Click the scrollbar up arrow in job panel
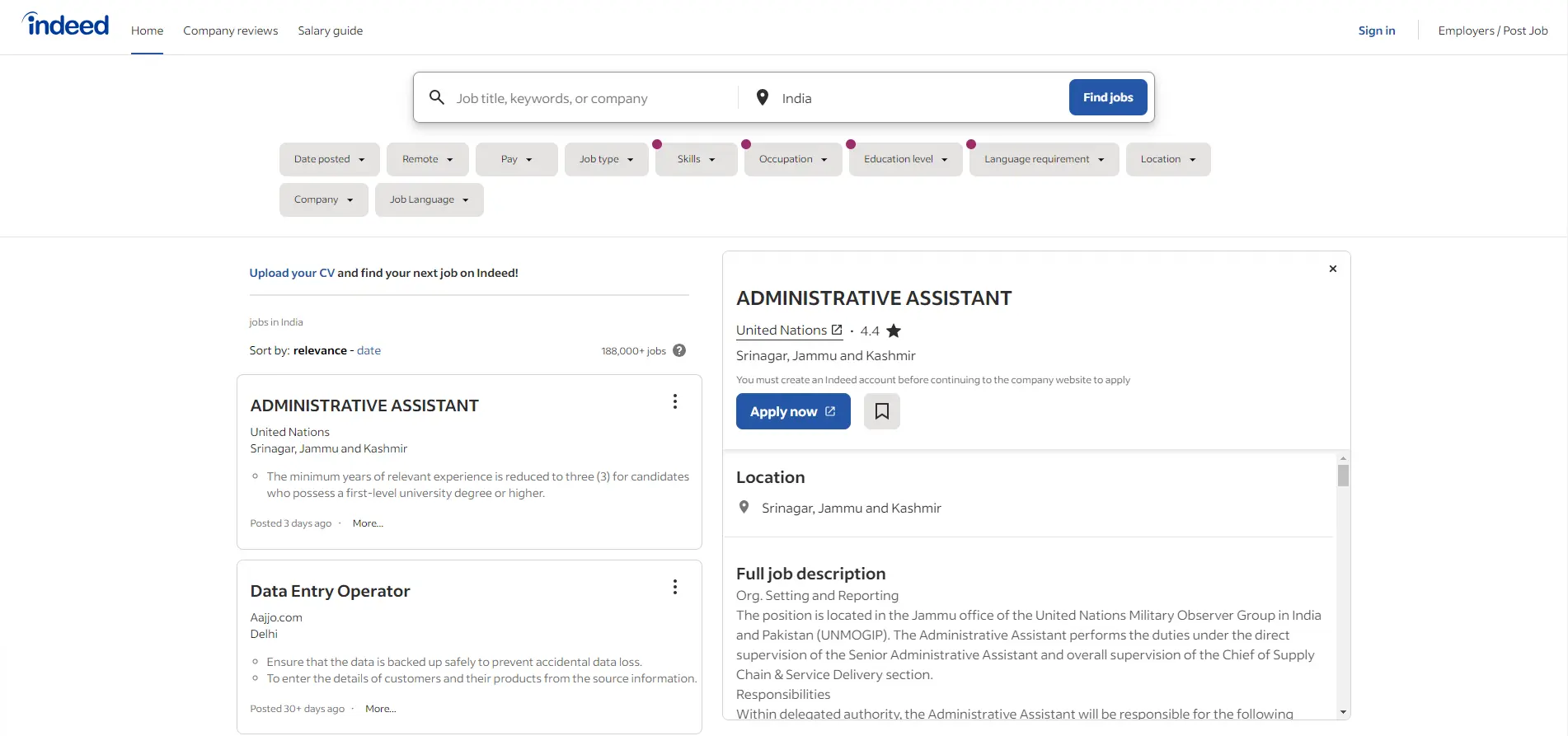The height and width of the screenshot is (736, 1568). [1344, 458]
